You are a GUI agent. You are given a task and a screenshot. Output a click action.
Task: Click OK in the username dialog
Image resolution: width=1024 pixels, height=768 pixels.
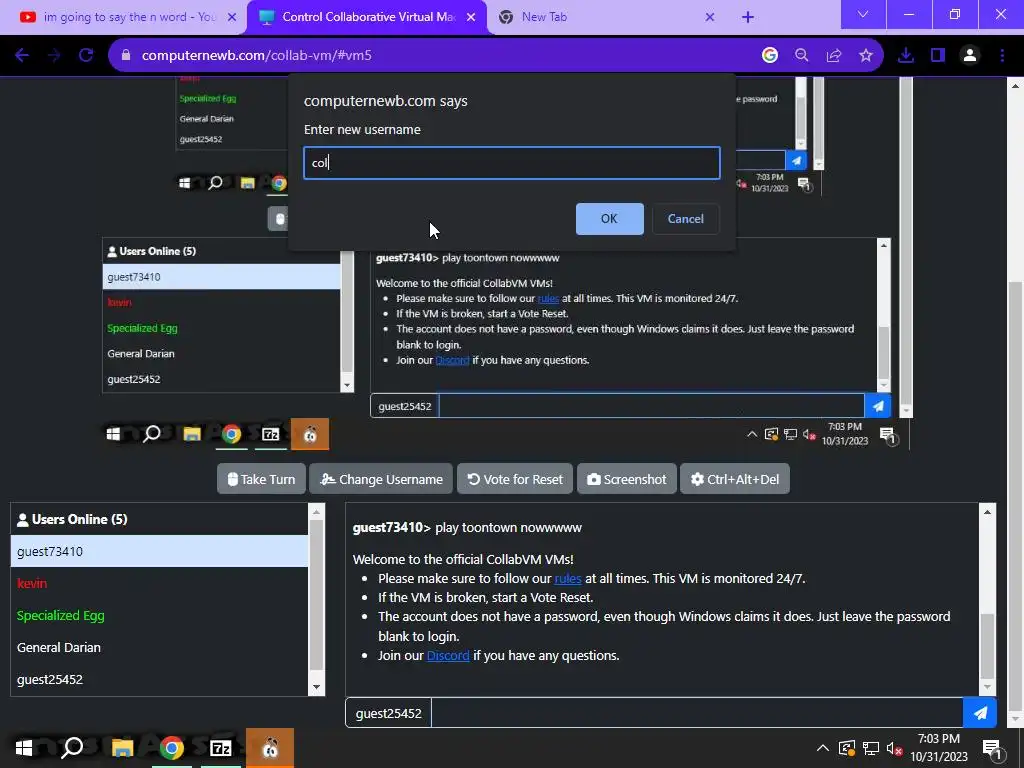click(609, 219)
